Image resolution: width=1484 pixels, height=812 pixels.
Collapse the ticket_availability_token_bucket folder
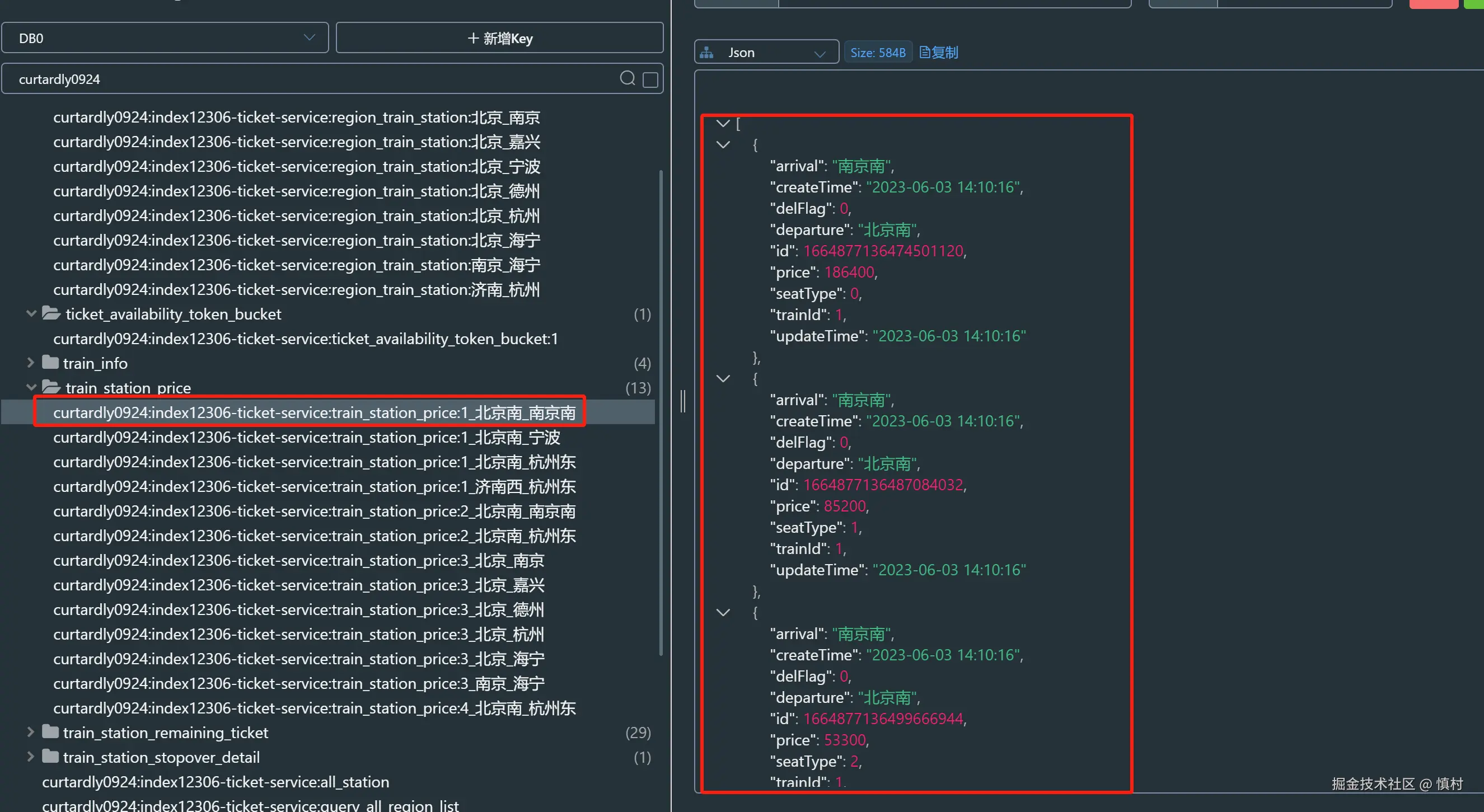[31, 314]
